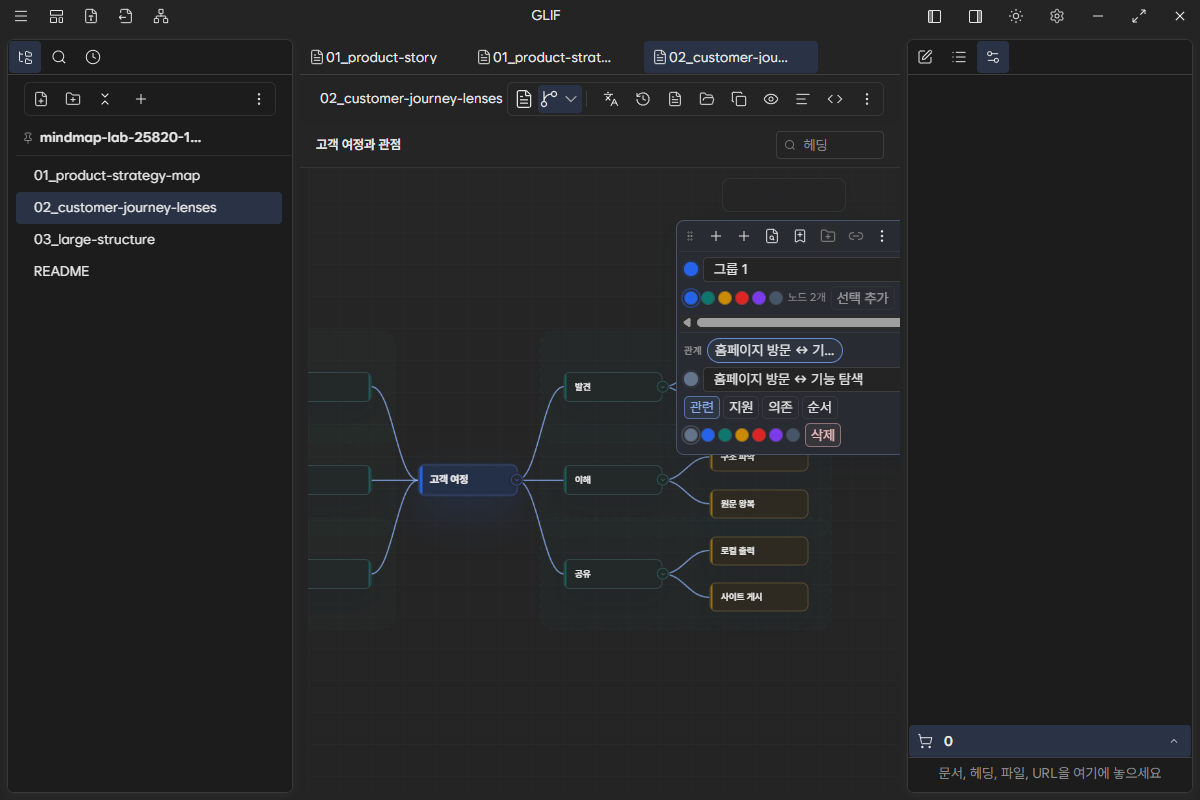Expand the cart panel chevron
The width and height of the screenshot is (1200, 800).
tap(1173, 741)
